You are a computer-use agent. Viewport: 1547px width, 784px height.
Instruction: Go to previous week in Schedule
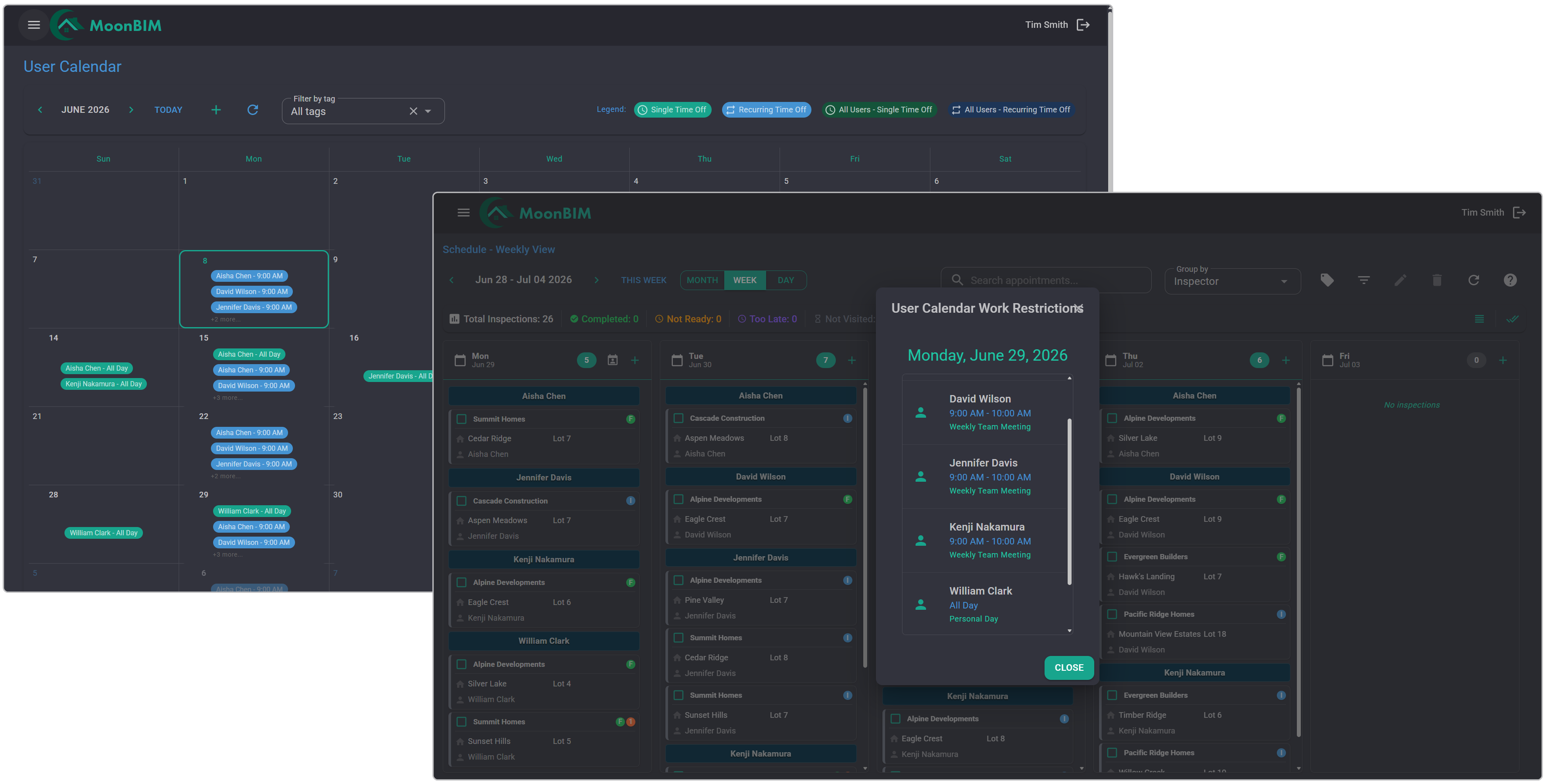point(451,280)
